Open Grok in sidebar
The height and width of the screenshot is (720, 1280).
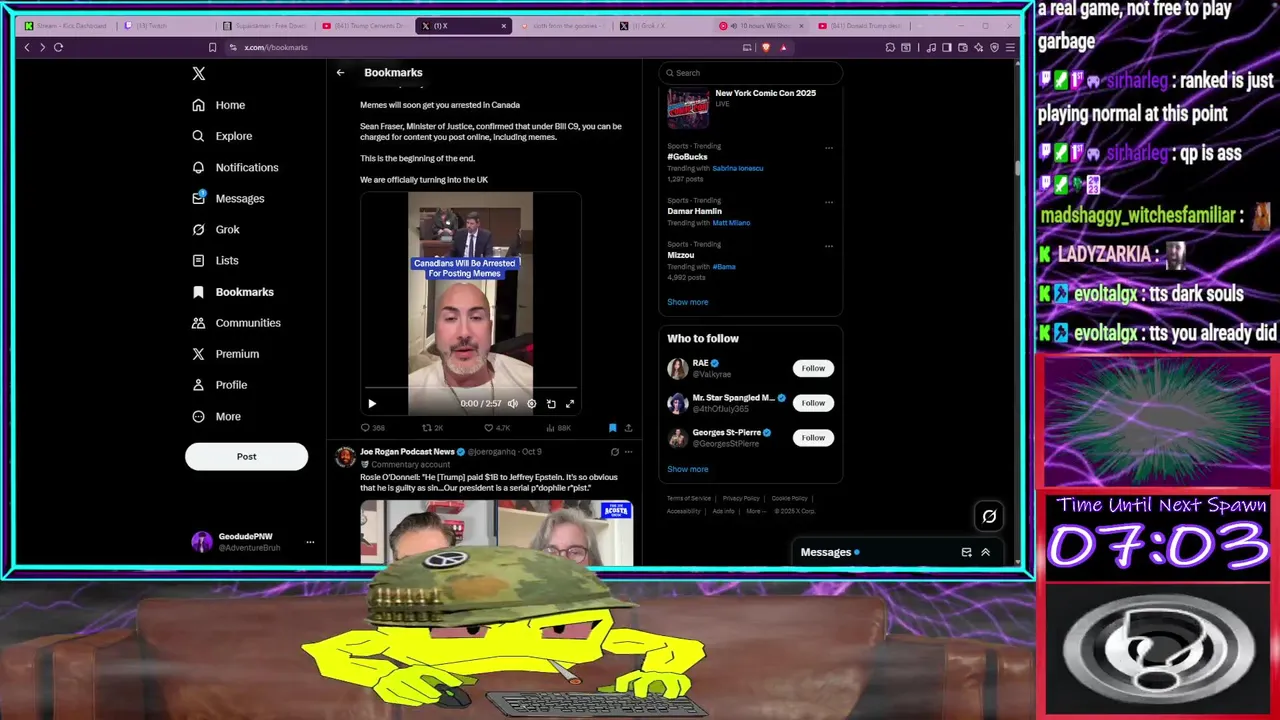pos(216,229)
